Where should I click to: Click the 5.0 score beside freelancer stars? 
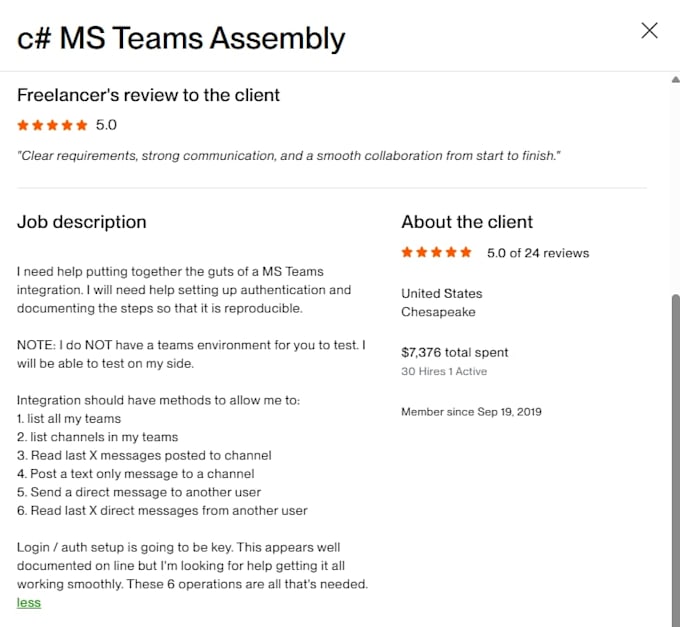[106, 125]
